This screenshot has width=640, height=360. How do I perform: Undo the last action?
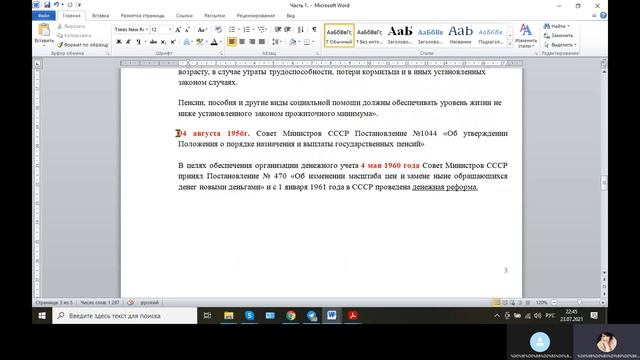56,5
